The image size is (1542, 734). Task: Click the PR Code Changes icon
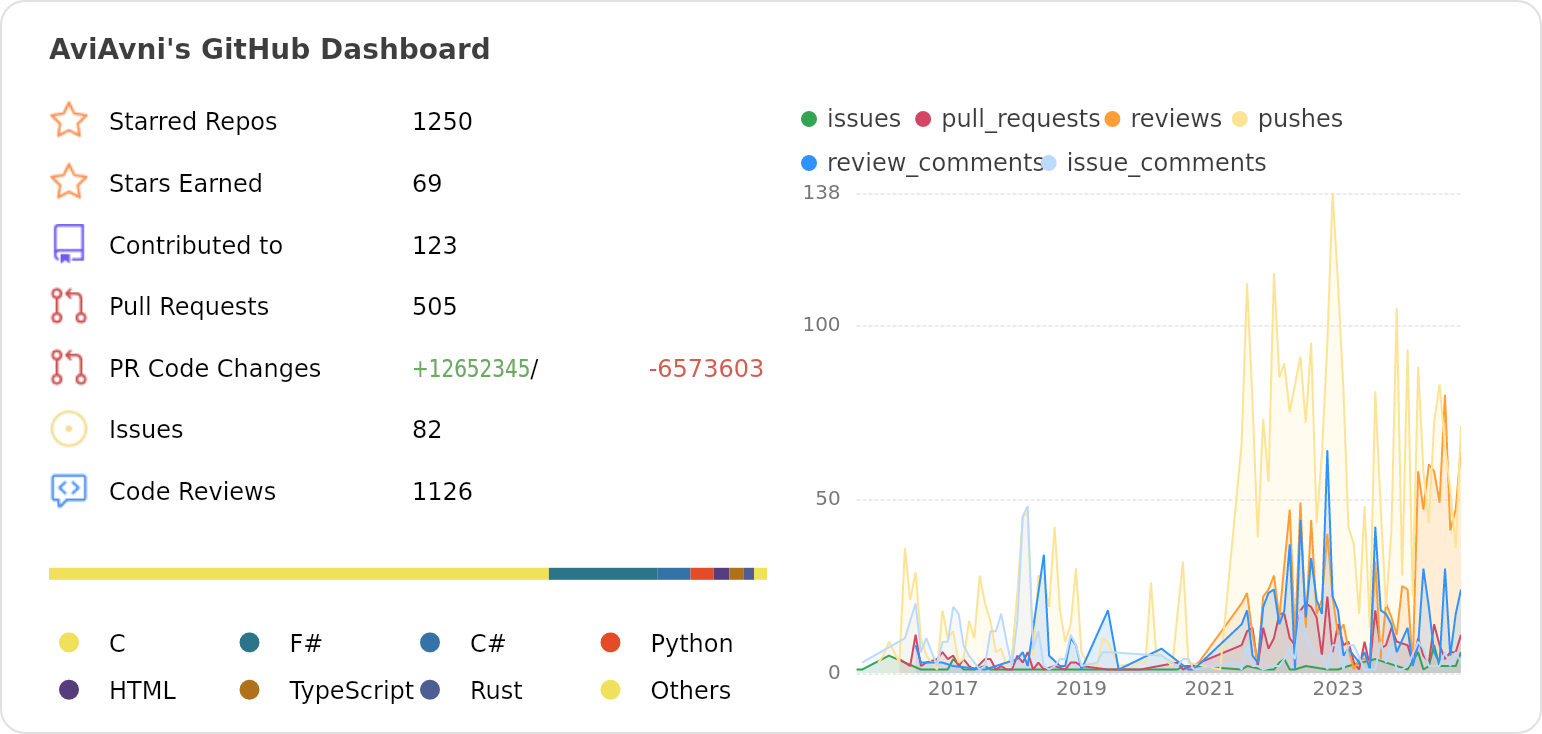coord(69,367)
